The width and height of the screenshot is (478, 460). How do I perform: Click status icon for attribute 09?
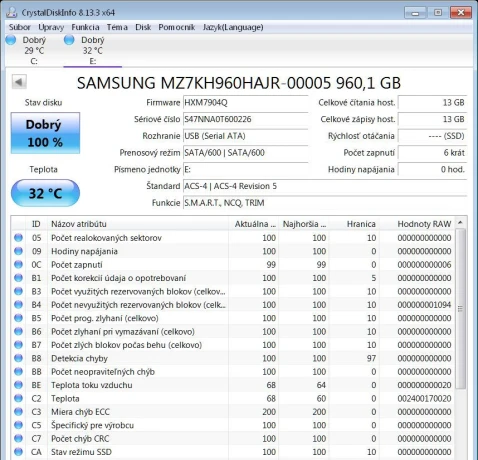pos(18,251)
